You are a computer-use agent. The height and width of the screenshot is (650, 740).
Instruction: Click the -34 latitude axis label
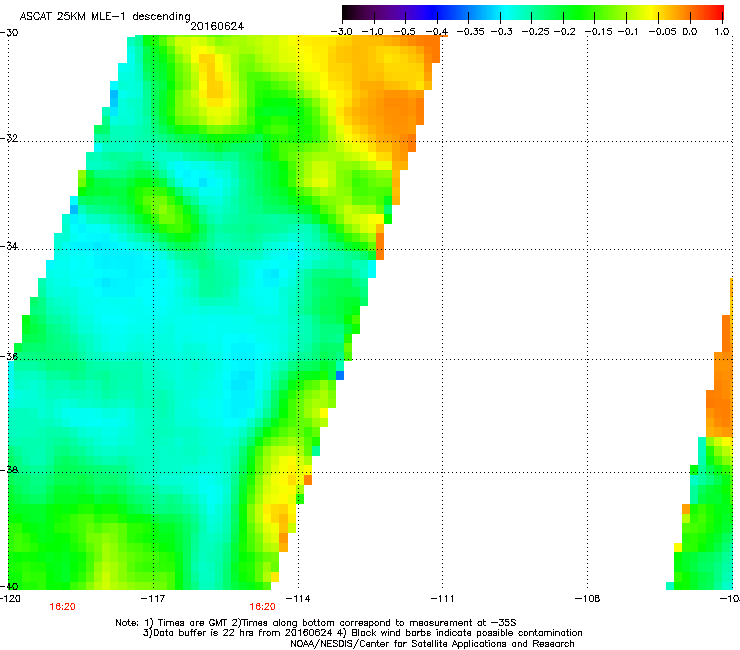9,246
